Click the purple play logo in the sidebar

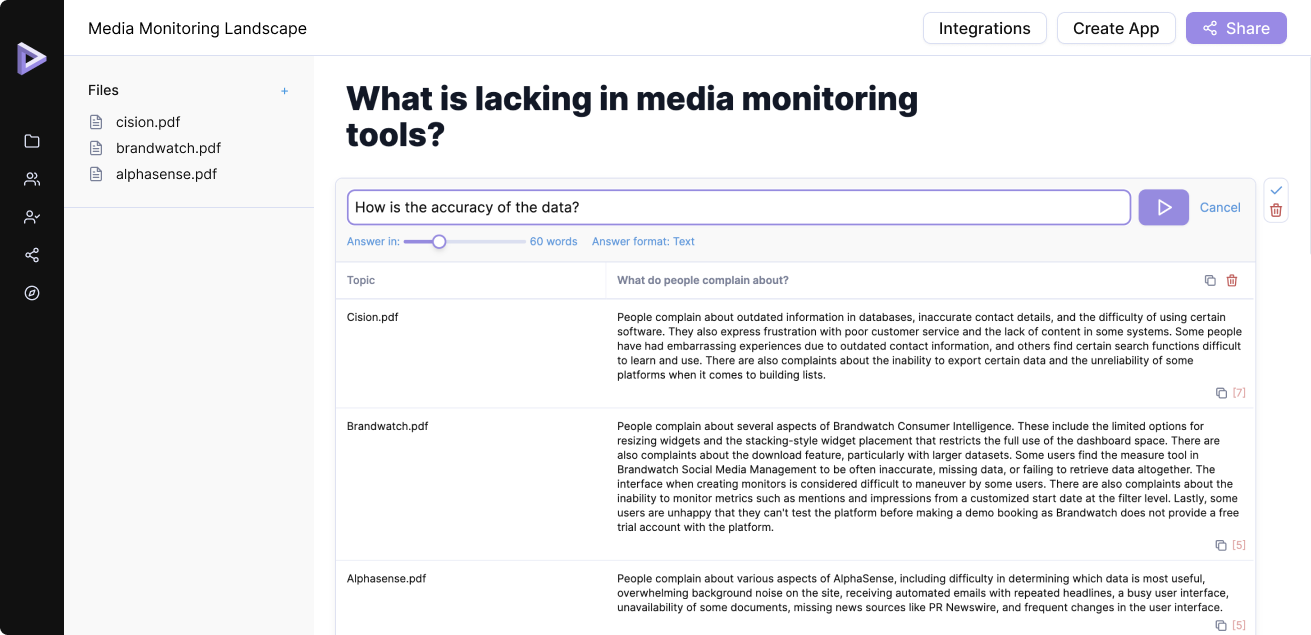point(31,58)
